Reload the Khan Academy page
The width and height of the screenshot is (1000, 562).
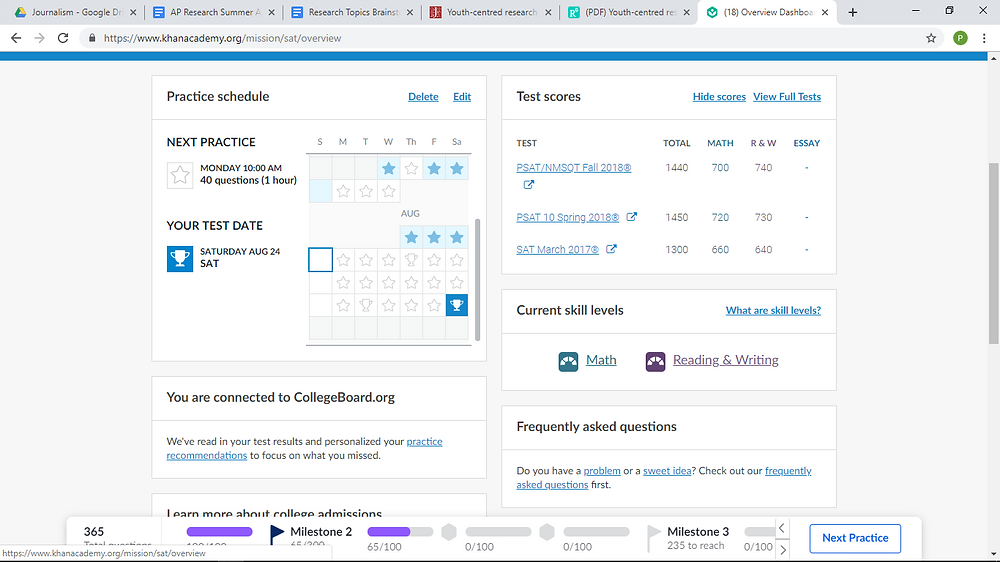click(x=62, y=38)
